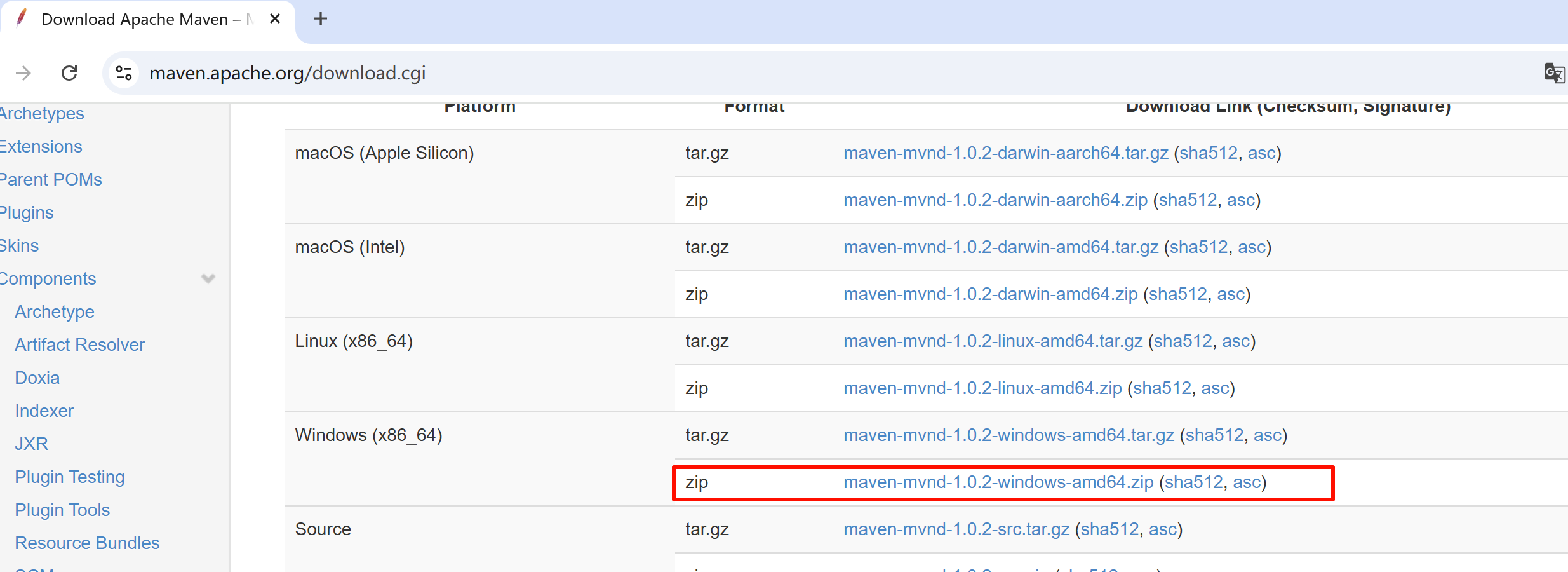
Task: Open the Plugins sidebar link
Action: [26, 212]
